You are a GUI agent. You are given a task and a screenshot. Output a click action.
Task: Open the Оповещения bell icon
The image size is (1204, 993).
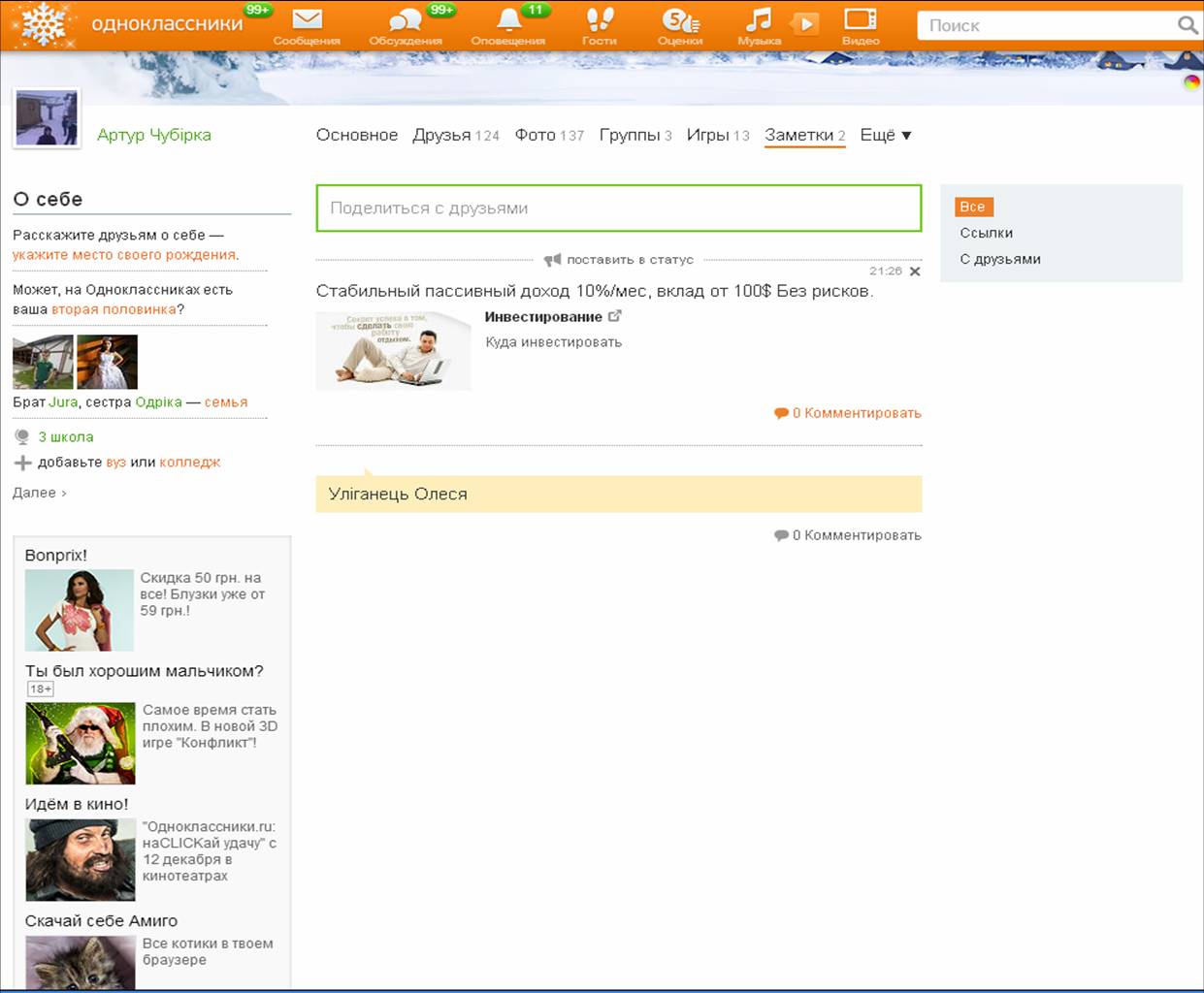click(x=508, y=19)
